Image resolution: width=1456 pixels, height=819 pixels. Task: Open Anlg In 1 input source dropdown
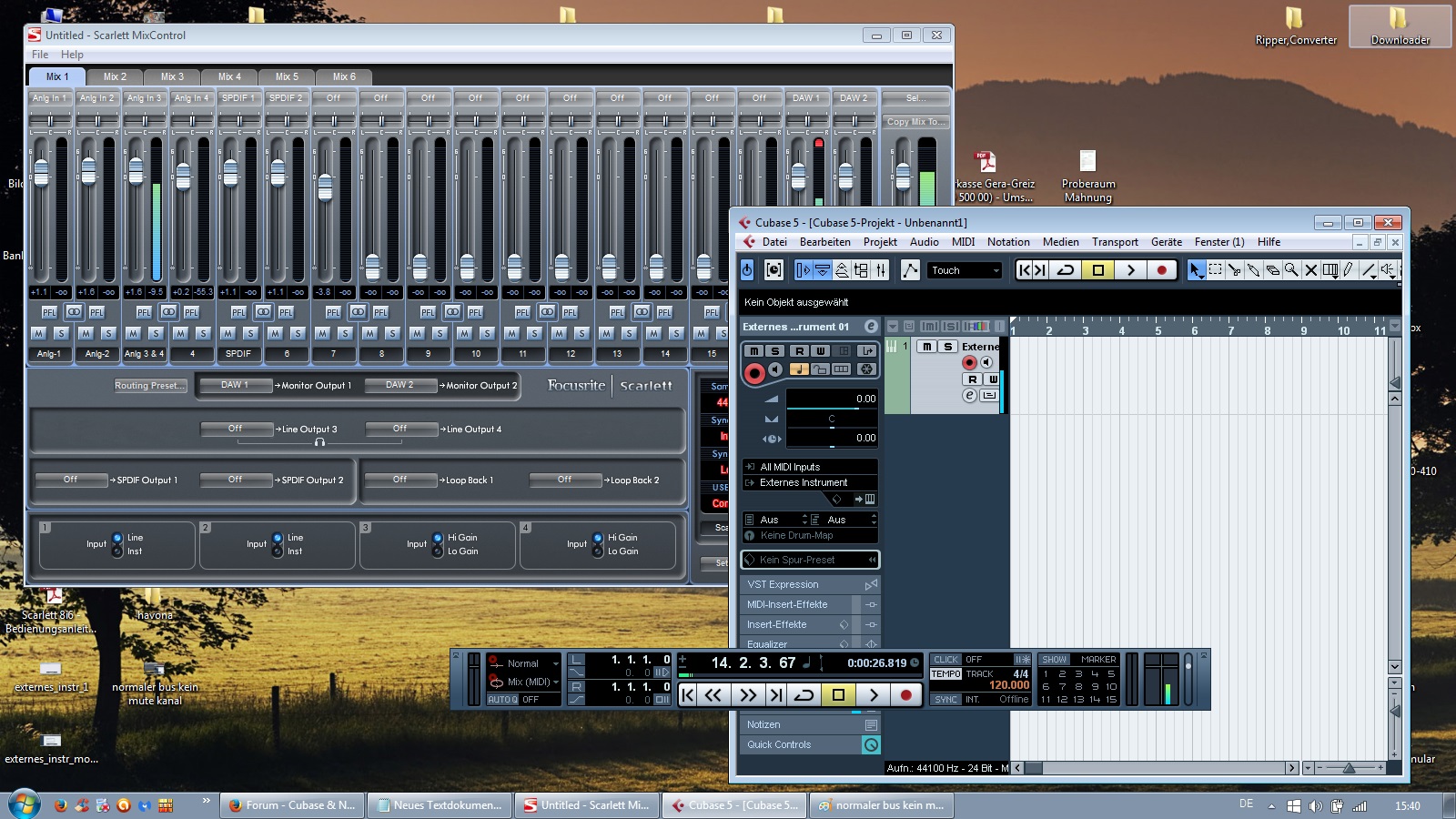pos(50,97)
